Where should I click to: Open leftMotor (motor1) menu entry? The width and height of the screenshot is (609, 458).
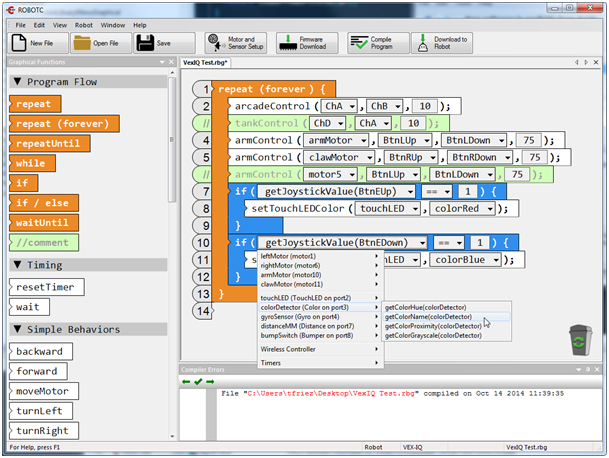click(320, 256)
